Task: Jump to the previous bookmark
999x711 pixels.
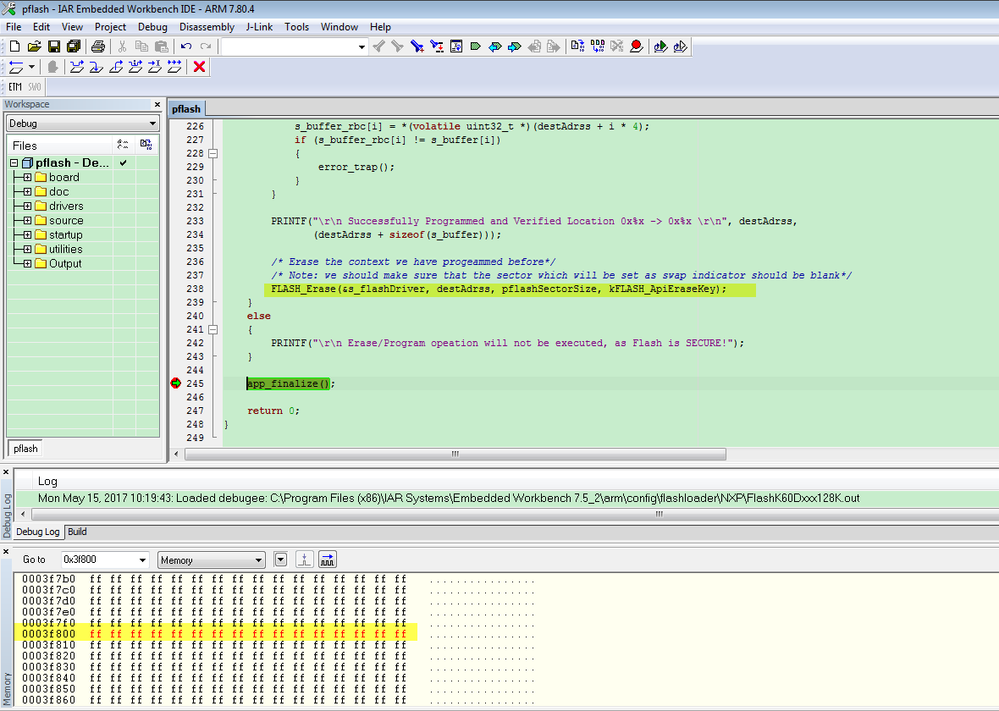Action: [x=495, y=46]
